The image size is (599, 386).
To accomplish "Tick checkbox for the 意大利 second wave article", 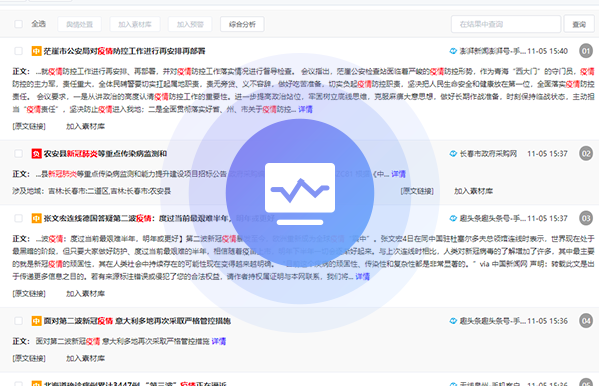I will (x=18, y=321).
